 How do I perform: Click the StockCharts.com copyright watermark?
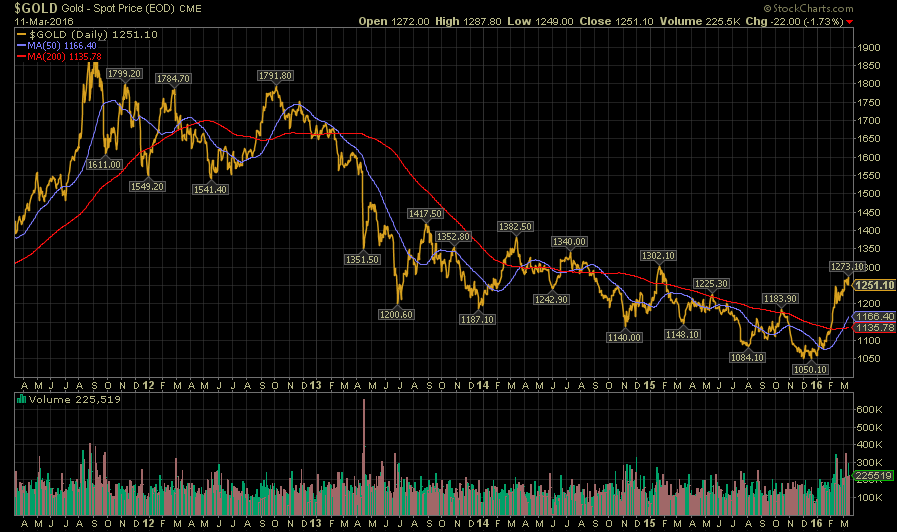click(x=808, y=9)
